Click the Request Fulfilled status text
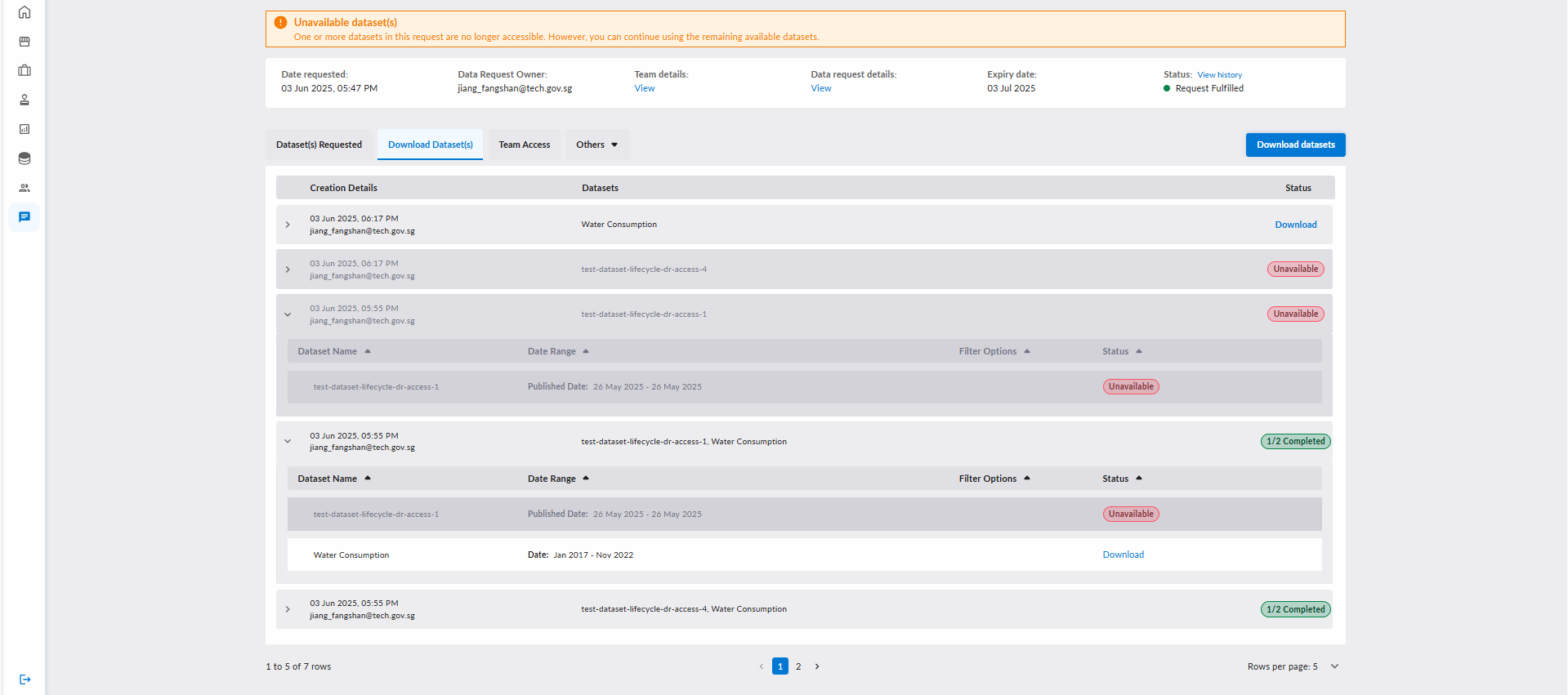Viewport: 1568px width, 695px height. [x=1209, y=88]
